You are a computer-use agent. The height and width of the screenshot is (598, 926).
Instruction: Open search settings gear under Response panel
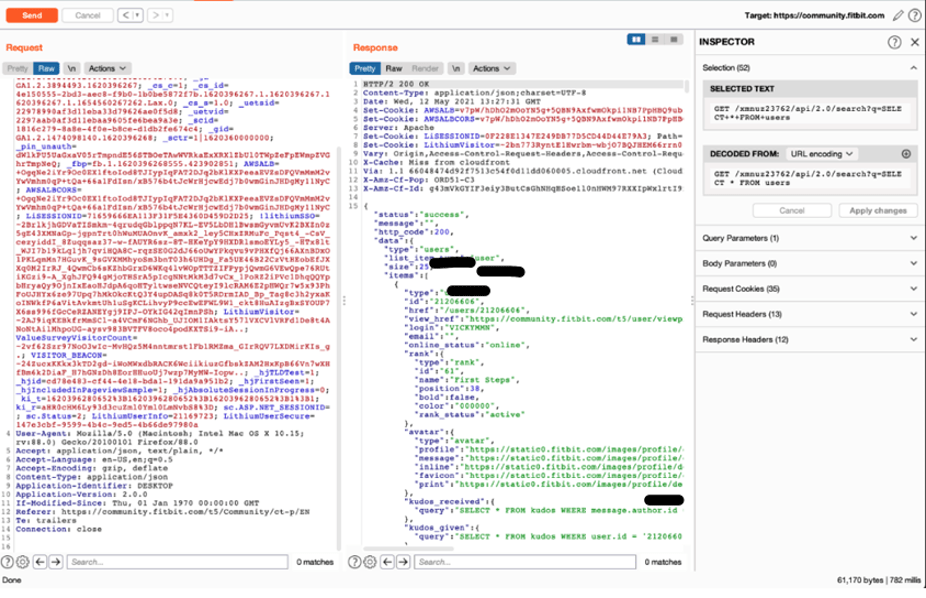tap(370, 562)
